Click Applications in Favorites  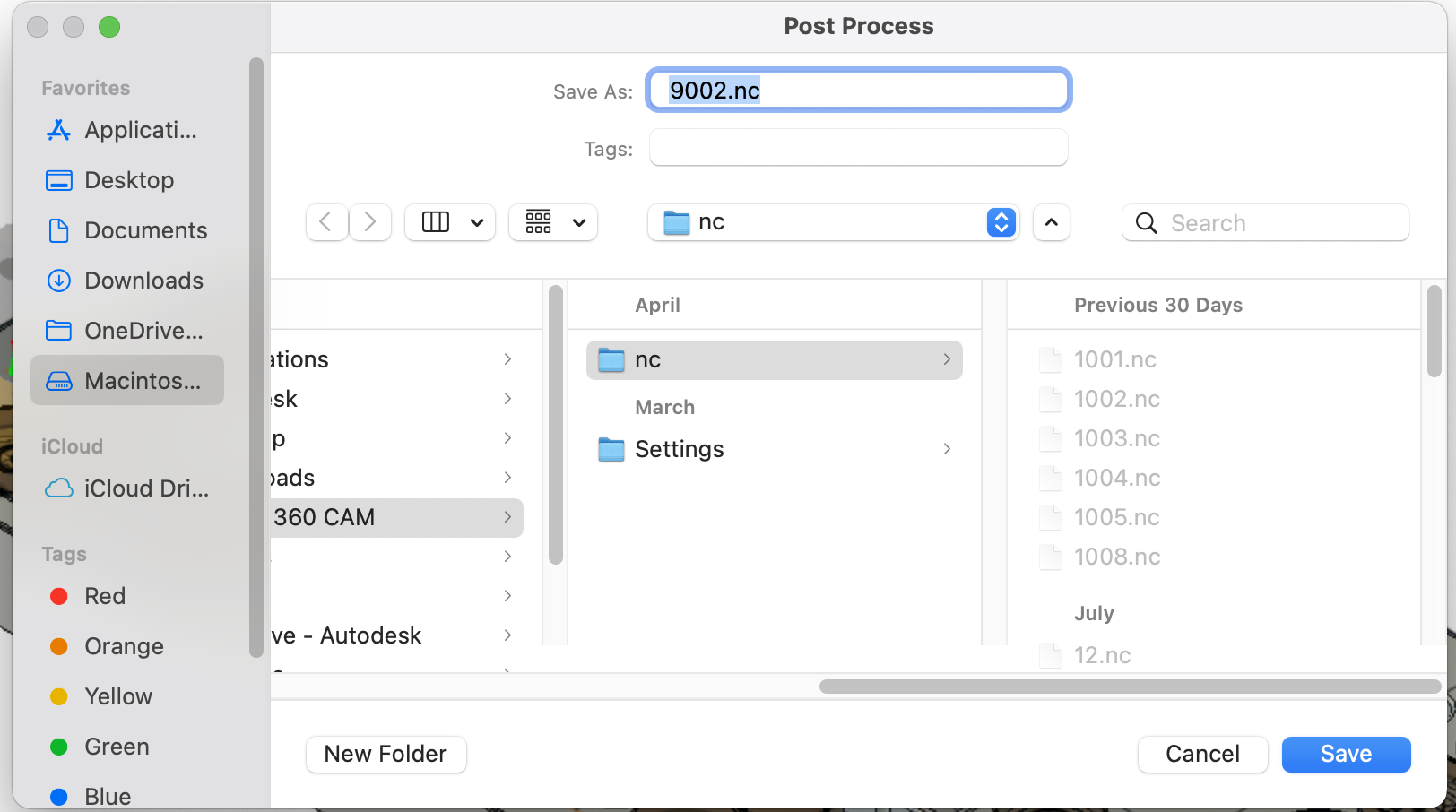click(140, 130)
